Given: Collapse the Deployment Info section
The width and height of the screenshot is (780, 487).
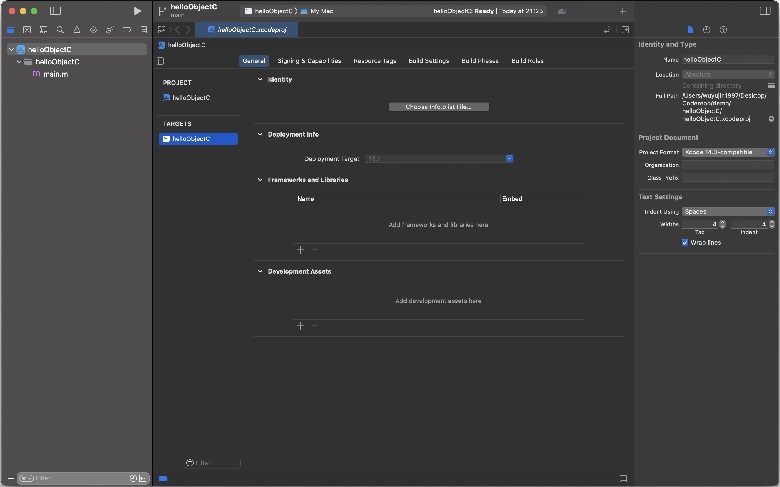Looking at the screenshot, I should (x=260, y=134).
